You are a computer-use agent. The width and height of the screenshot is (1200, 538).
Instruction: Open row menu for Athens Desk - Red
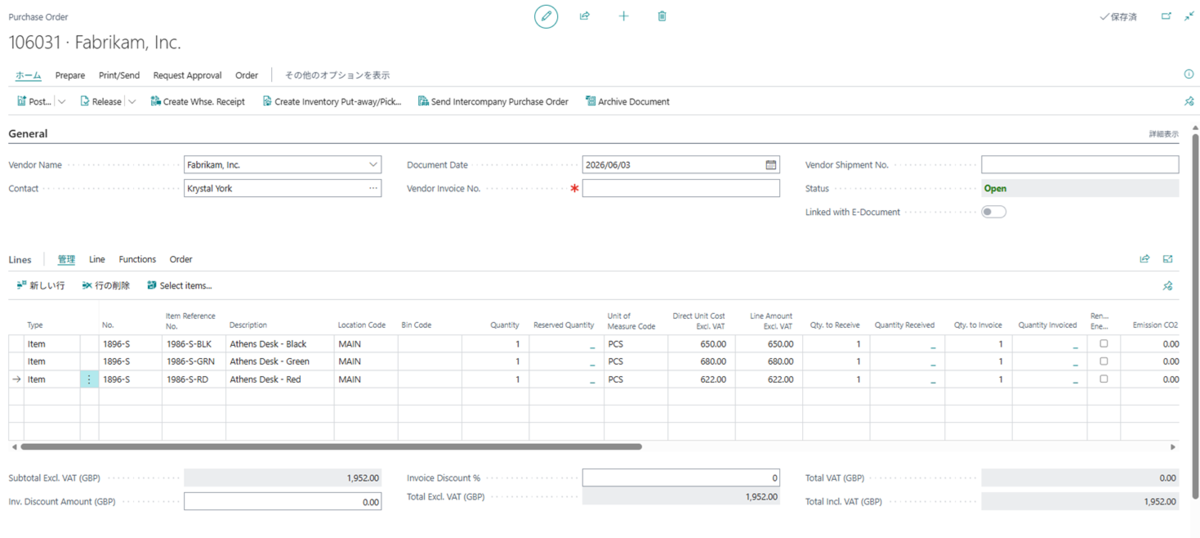89,379
